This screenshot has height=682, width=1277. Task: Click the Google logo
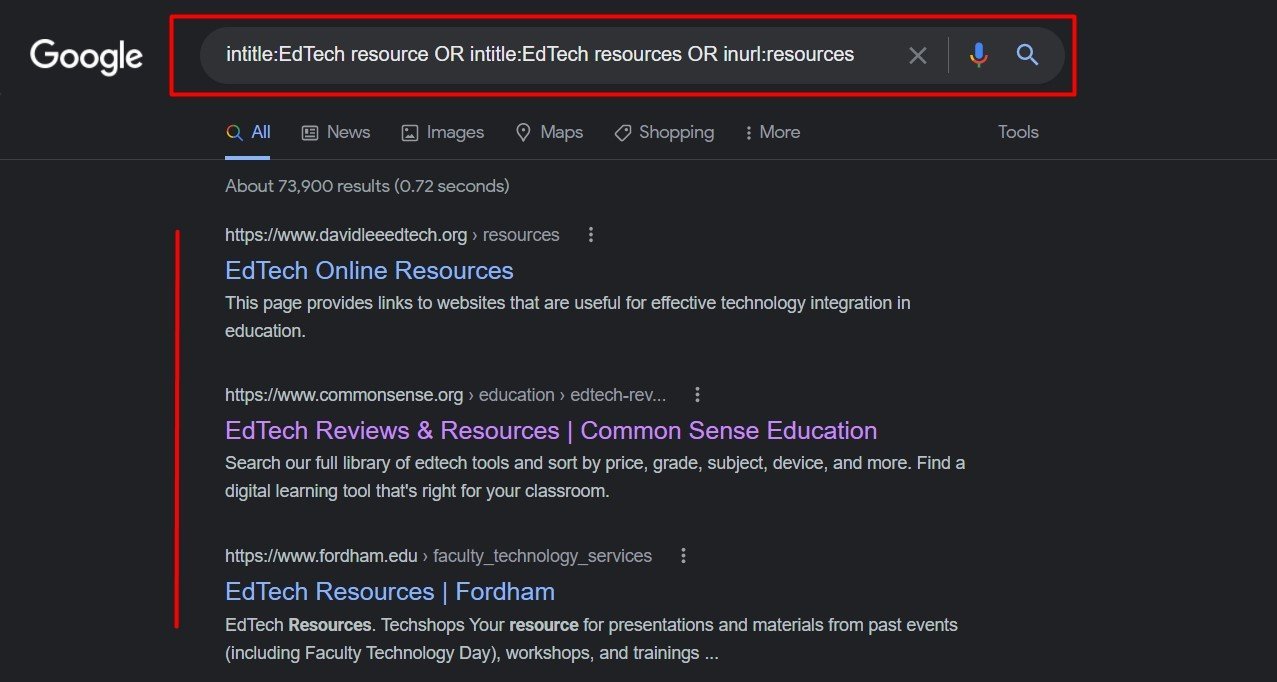pyautogui.click(x=85, y=57)
